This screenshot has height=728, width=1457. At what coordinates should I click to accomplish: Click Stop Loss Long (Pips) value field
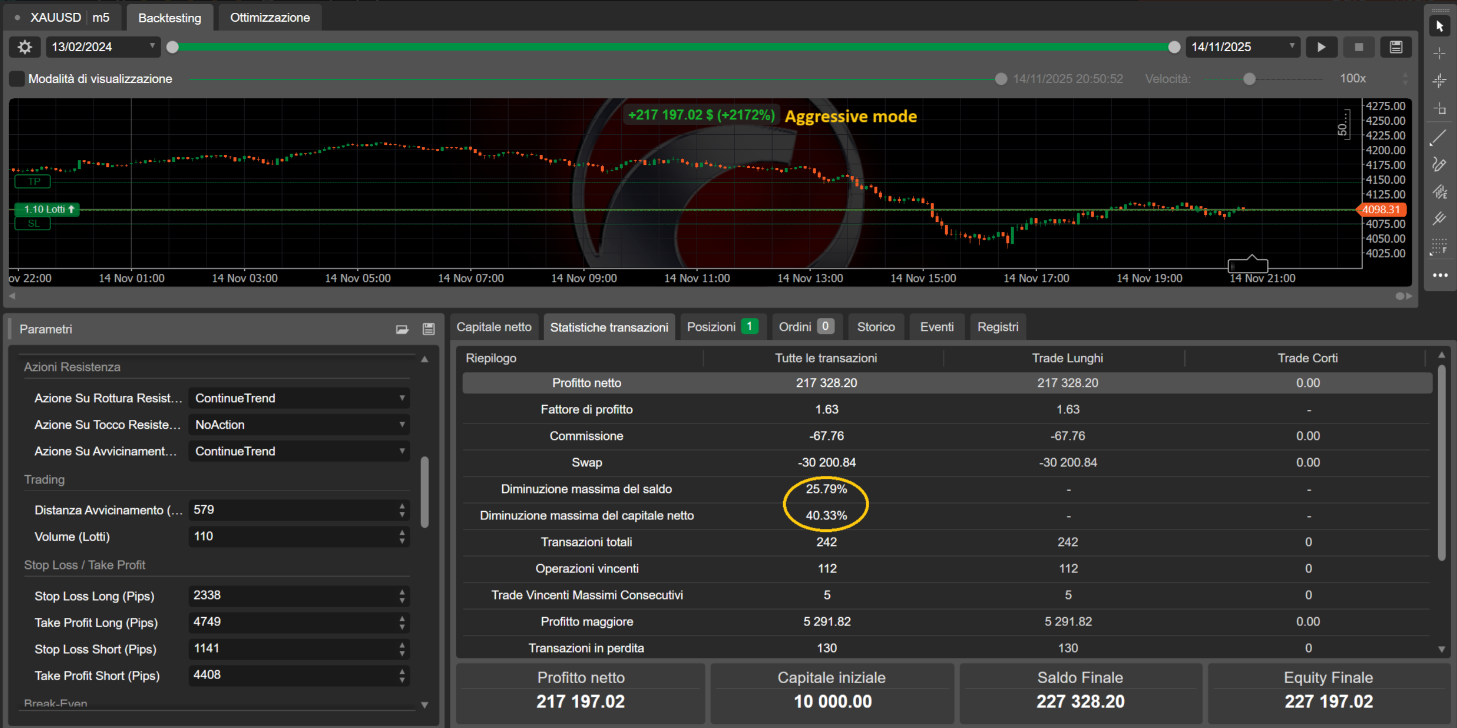299,596
